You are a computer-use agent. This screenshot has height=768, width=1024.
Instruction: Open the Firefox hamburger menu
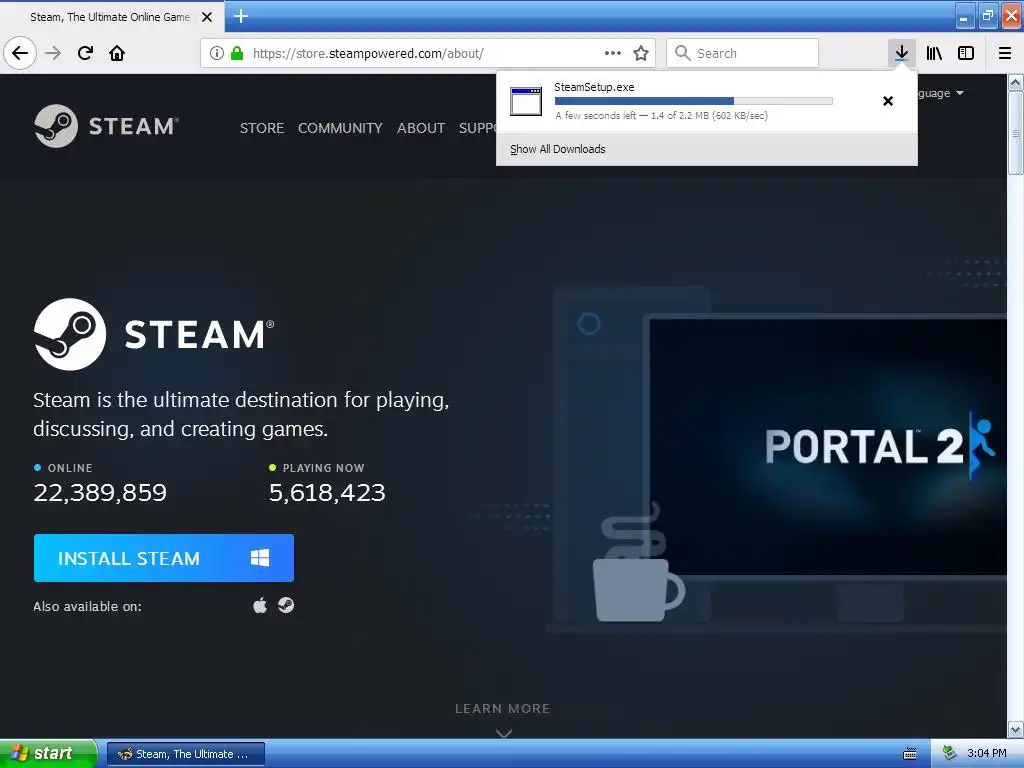[x=1005, y=53]
